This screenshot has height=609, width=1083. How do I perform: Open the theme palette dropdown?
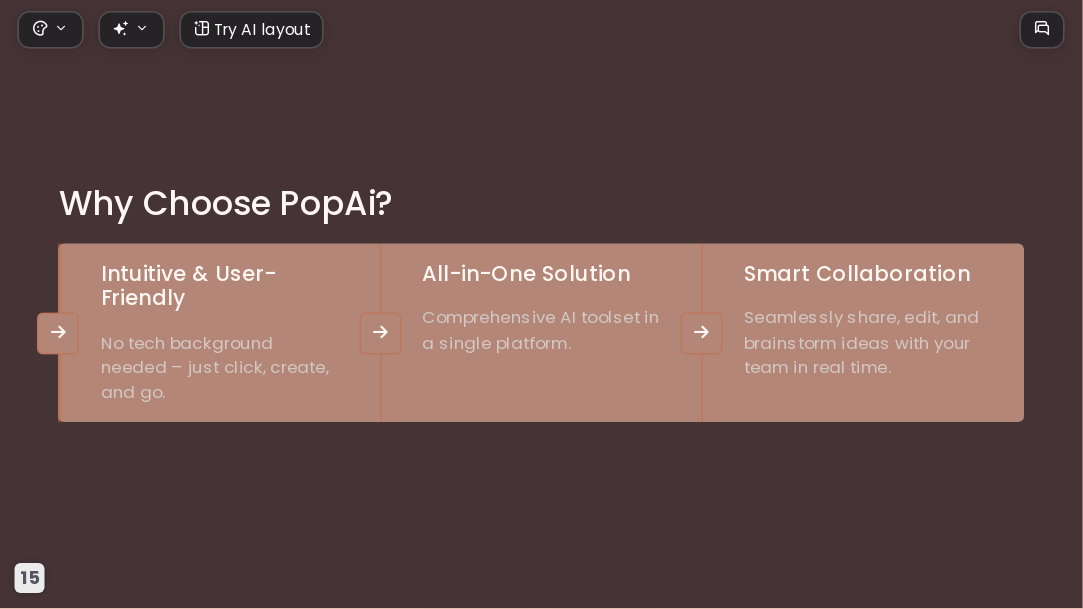coord(50,30)
